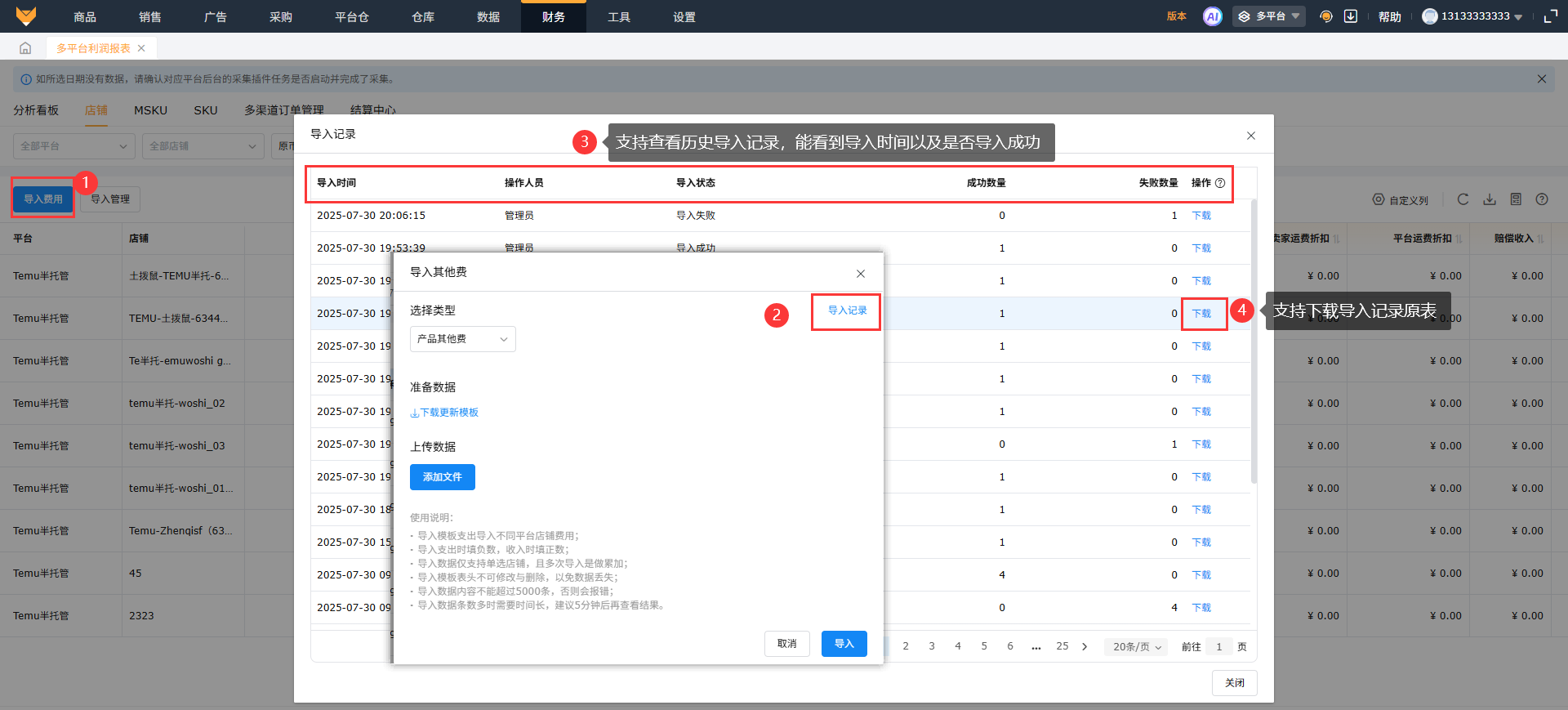The height and width of the screenshot is (710, 1568).
Task: Click 关闭 at the bottom of 导入记录
Action: pyautogui.click(x=1235, y=683)
